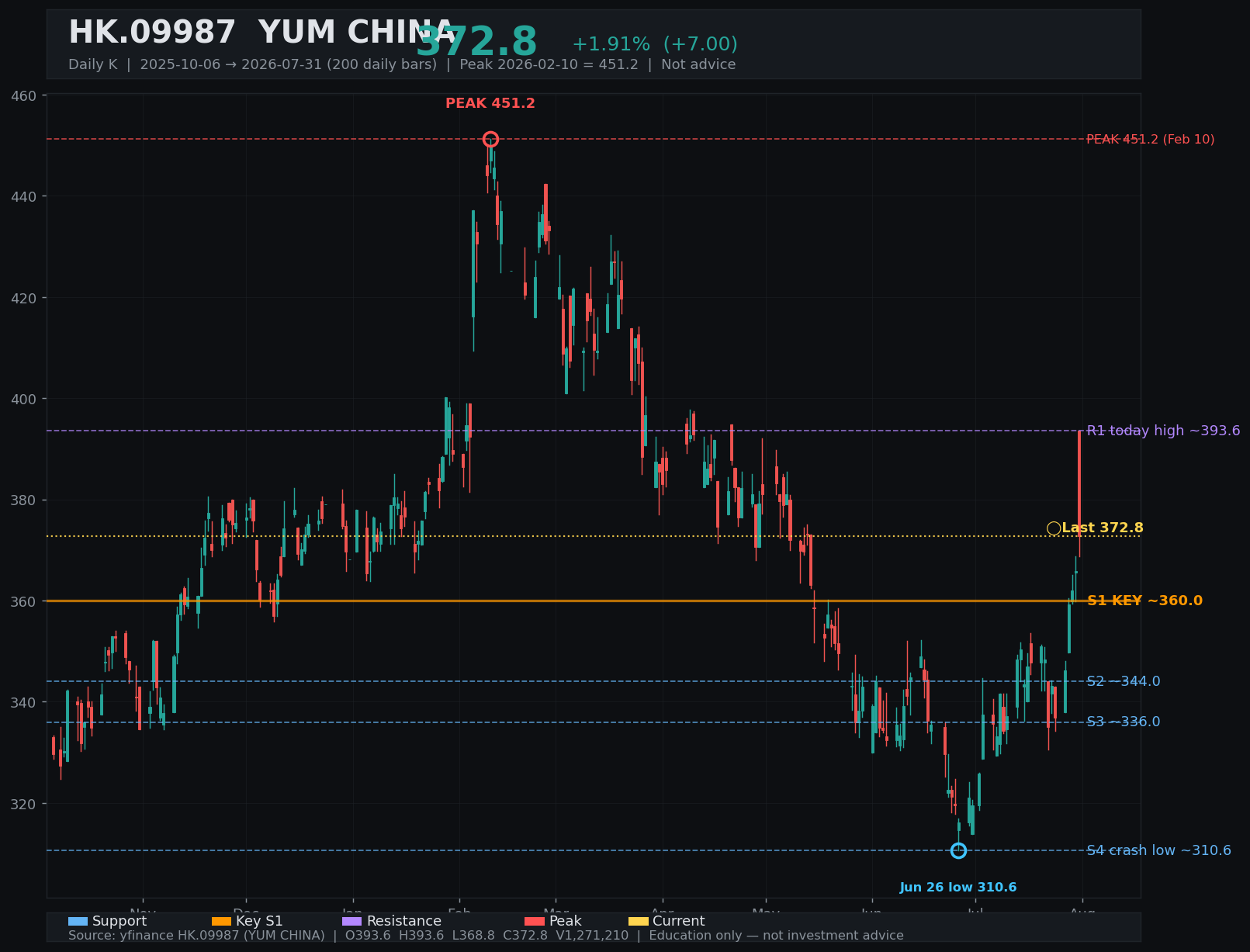The height and width of the screenshot is (952, 1250).
Task: Click the 460 y-axis tick label
Action: pyautogui.click(x=25, y=95)
